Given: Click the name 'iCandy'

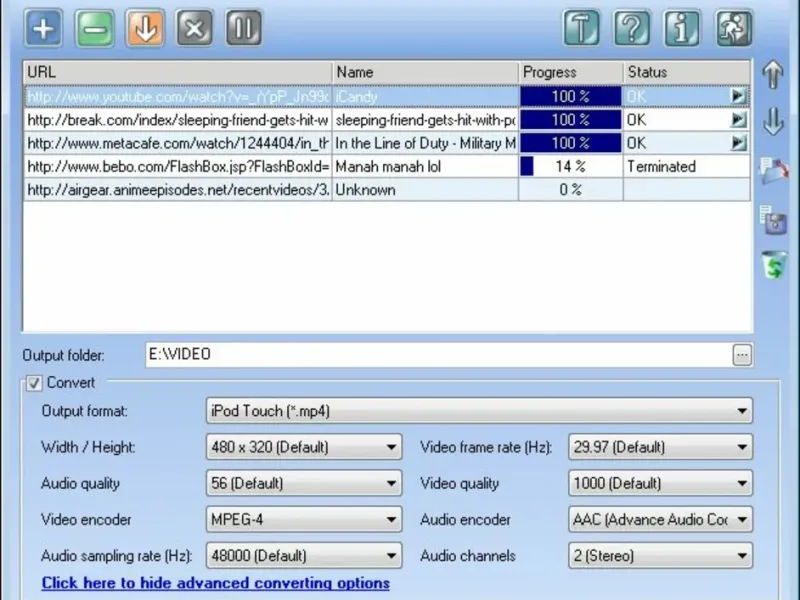Looking at the screenshot, I should coord(357,97).
